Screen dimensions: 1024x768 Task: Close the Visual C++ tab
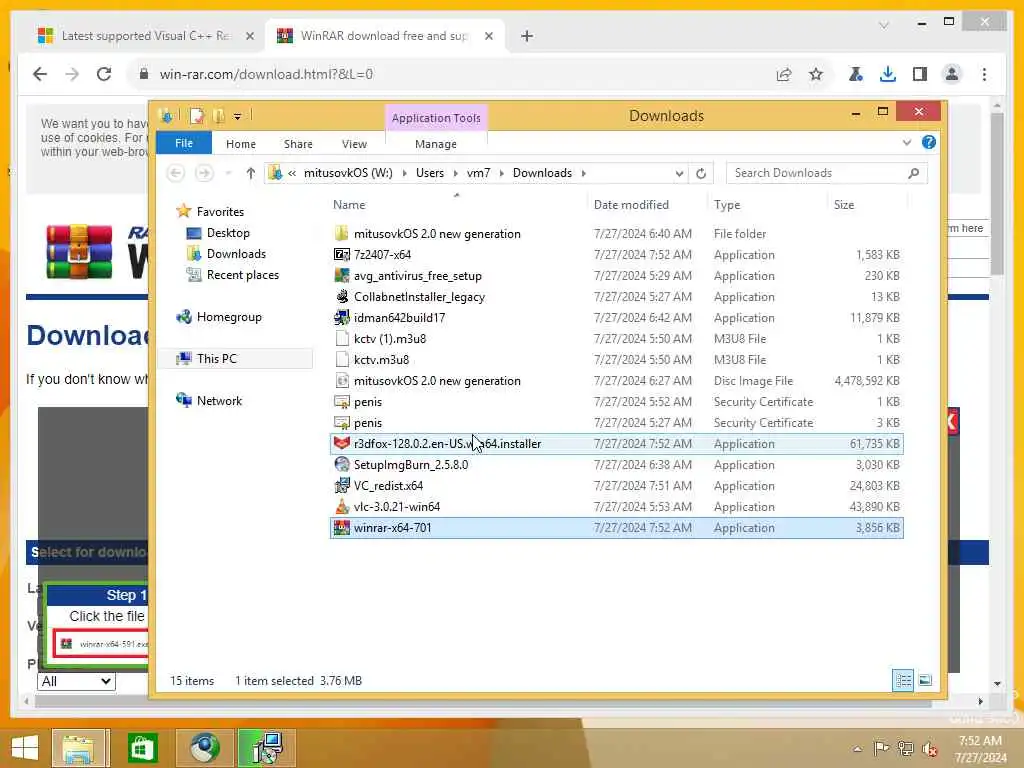point(249,37)
